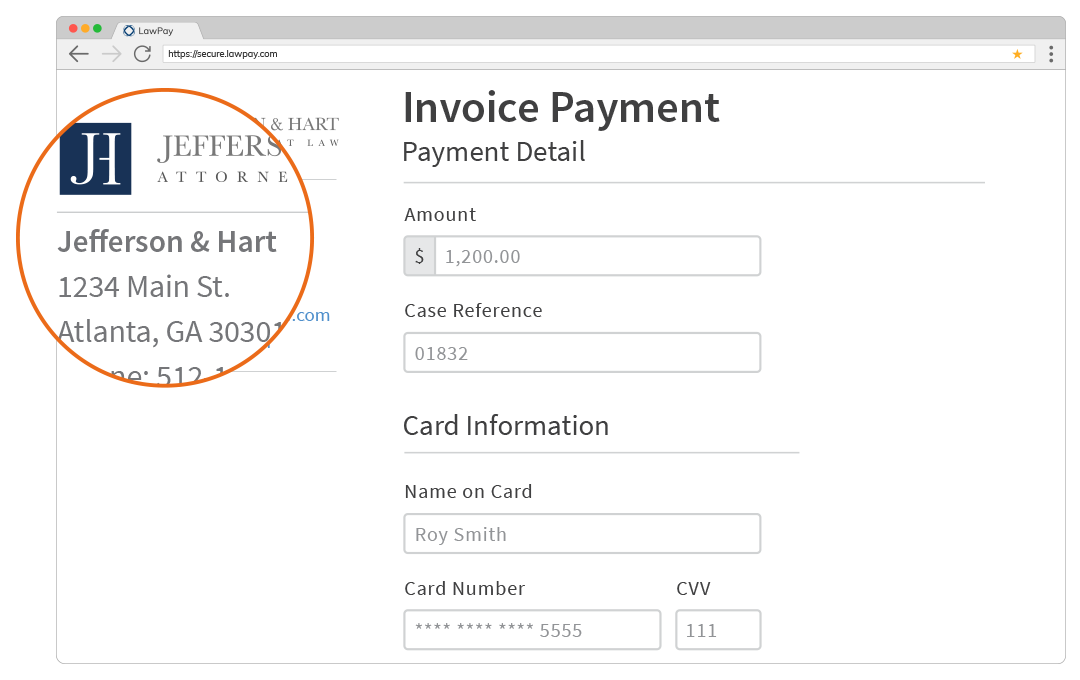Select the LawPay browser tab
Viewport: 1080px width, 680px height.
[x=156, y=30]
